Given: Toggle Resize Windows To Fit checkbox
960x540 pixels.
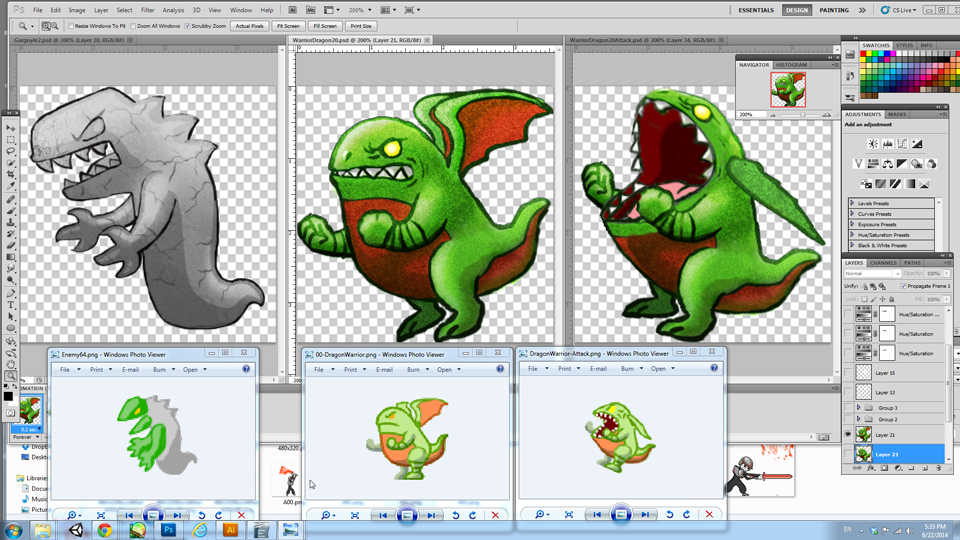Looking at the screenshot, I should tap(71, 26).
